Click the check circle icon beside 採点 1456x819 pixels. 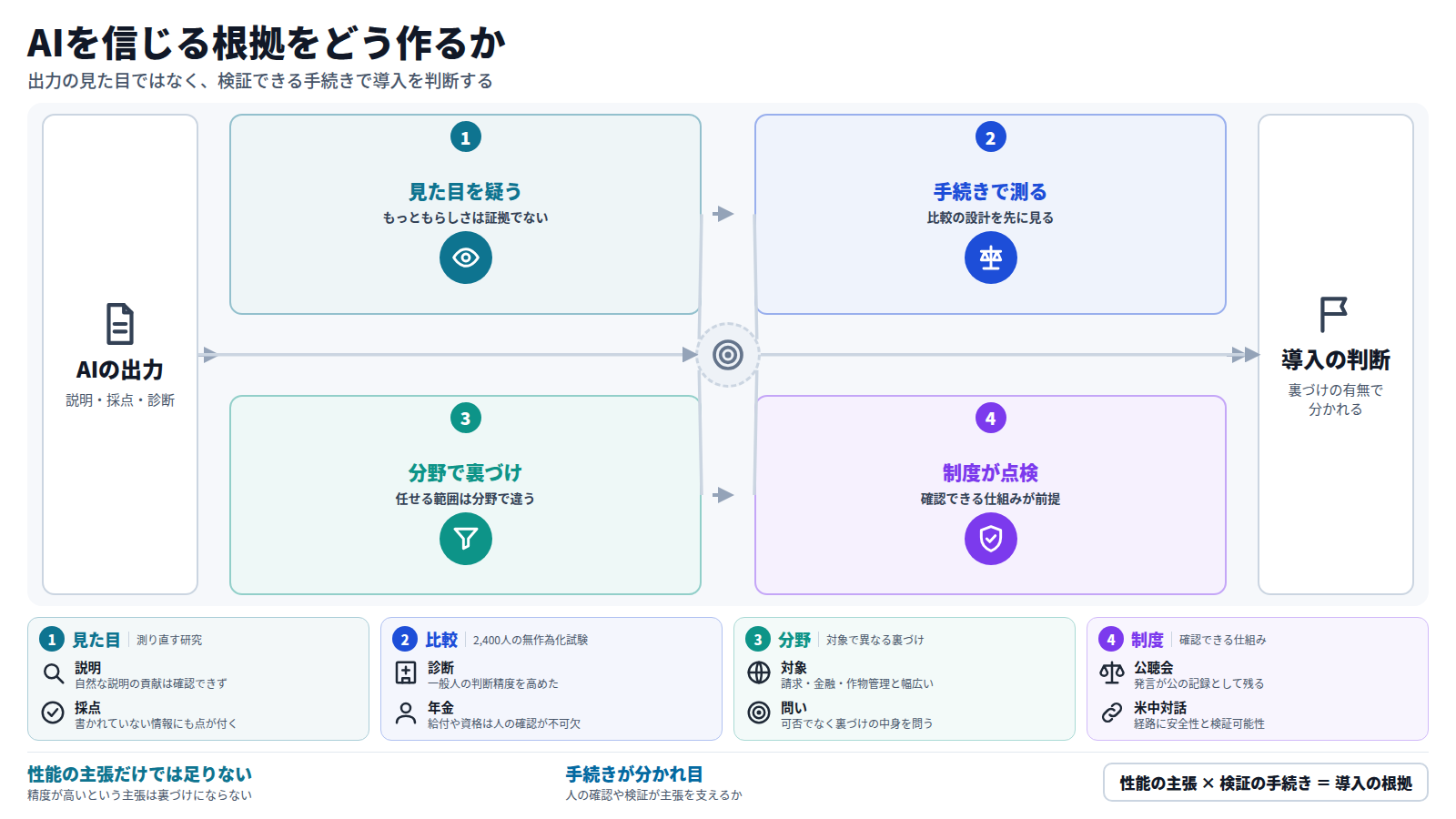pos(53,713)
